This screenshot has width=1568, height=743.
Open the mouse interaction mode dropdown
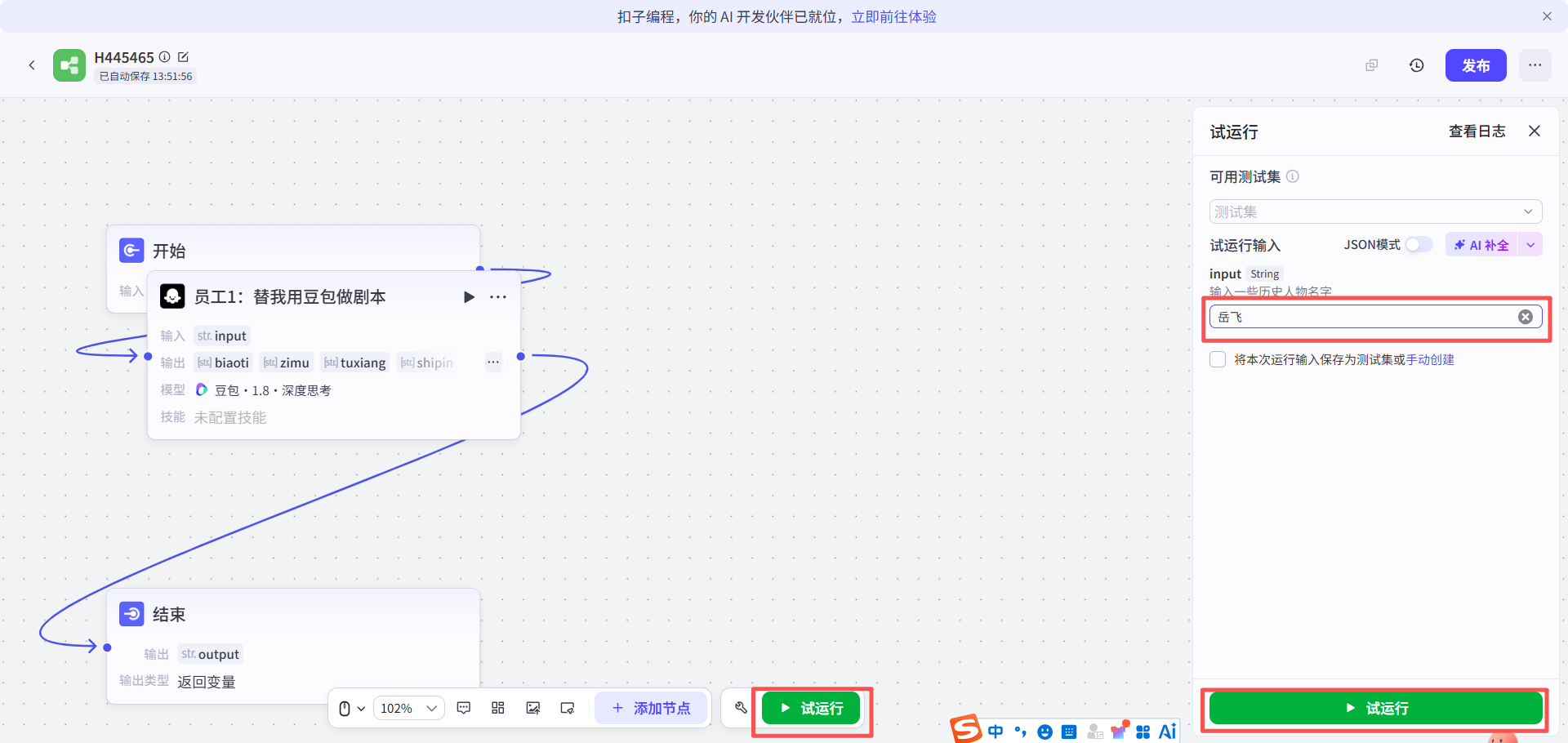(x=351, y=709)
